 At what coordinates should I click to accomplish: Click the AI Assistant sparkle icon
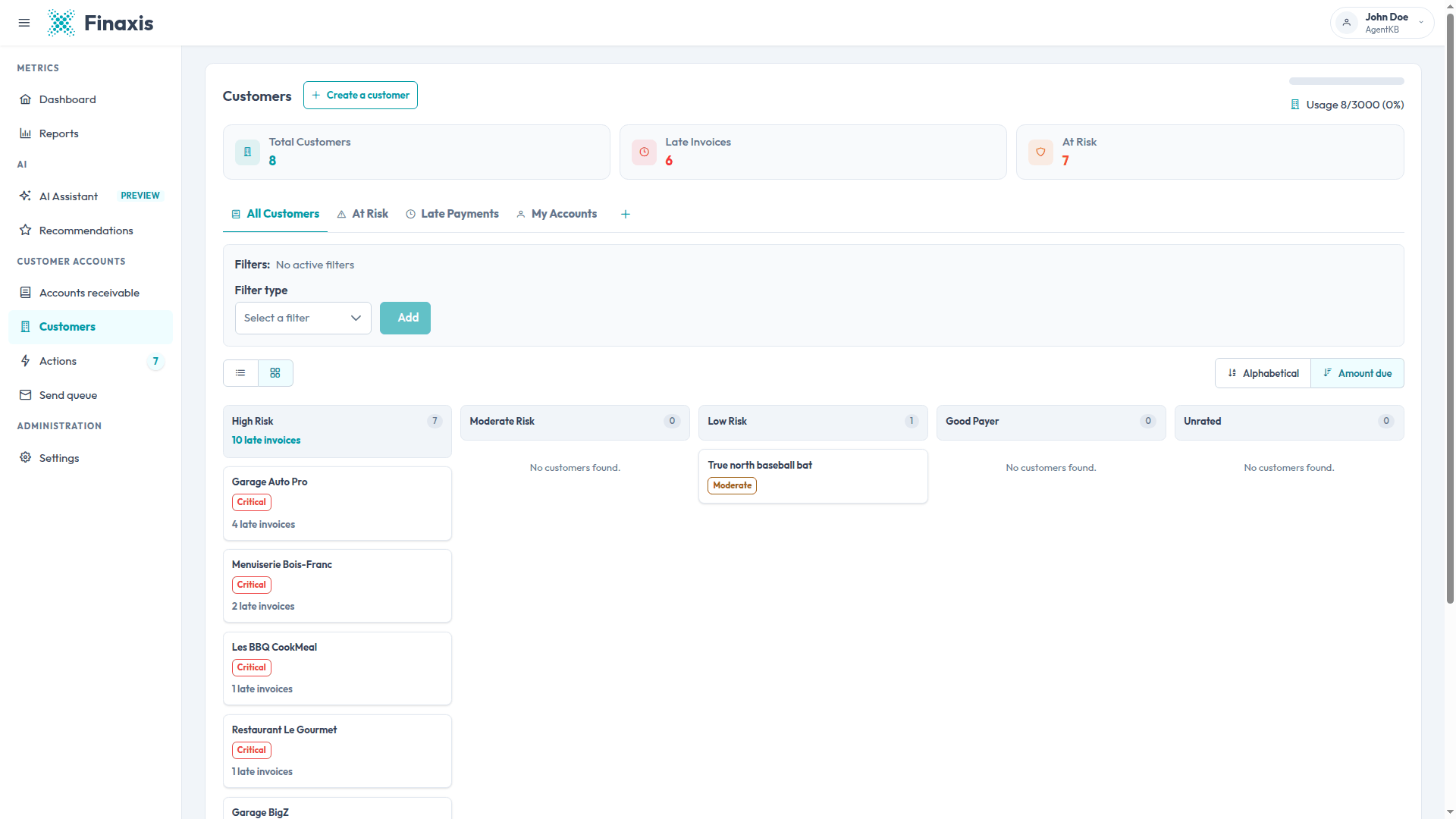pos(25,196)
